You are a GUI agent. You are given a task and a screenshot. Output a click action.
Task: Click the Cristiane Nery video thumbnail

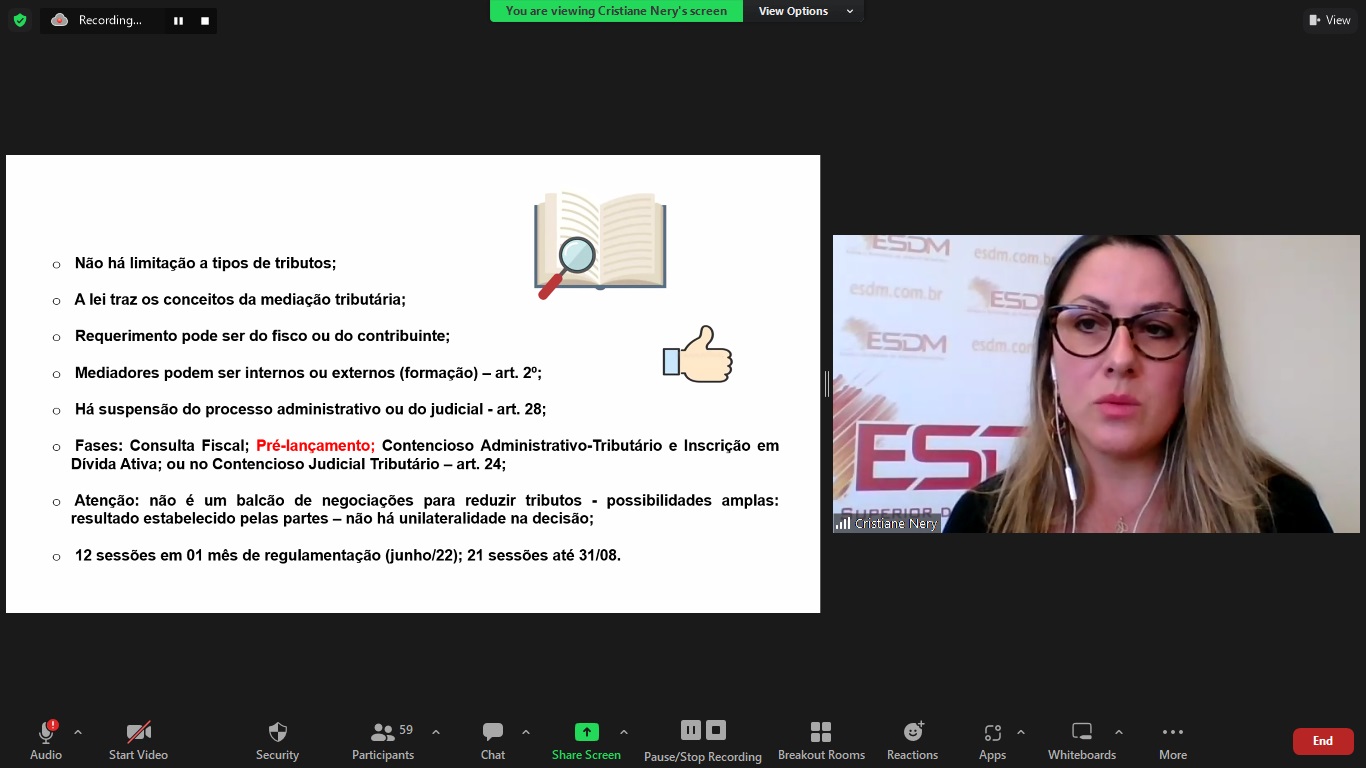click(x=1096, y=384)
